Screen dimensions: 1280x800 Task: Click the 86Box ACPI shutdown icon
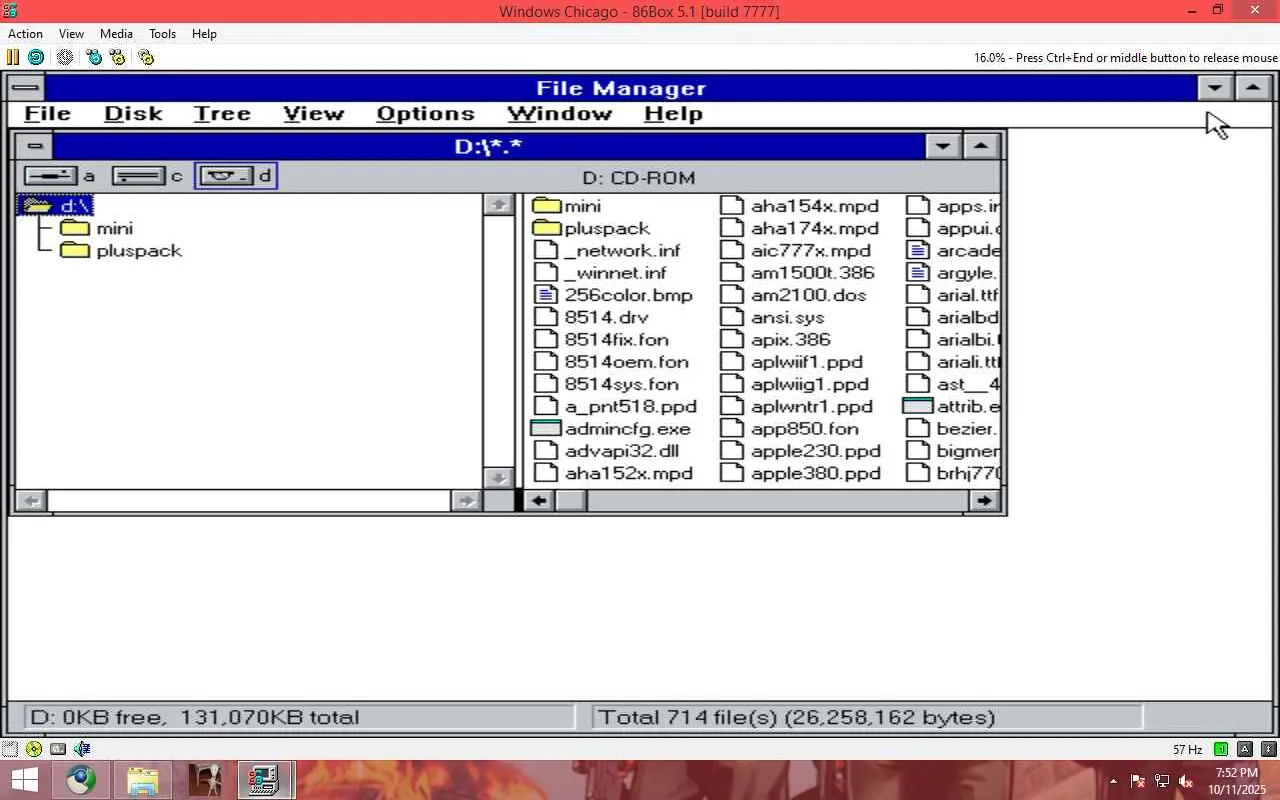65,57
